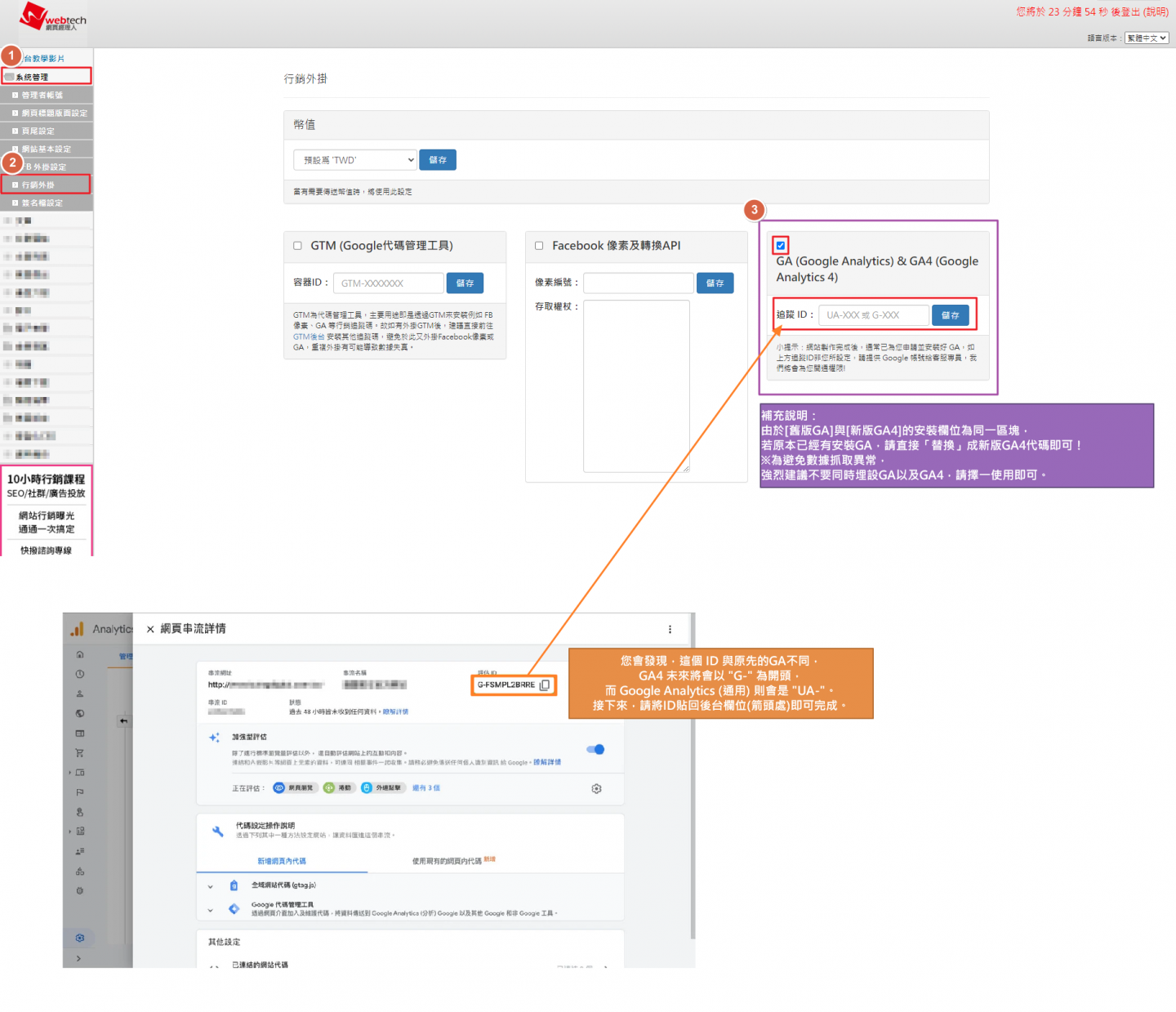
Task: Select the 行銷外掛 sidebar menu item
Action: click(46, 185)
